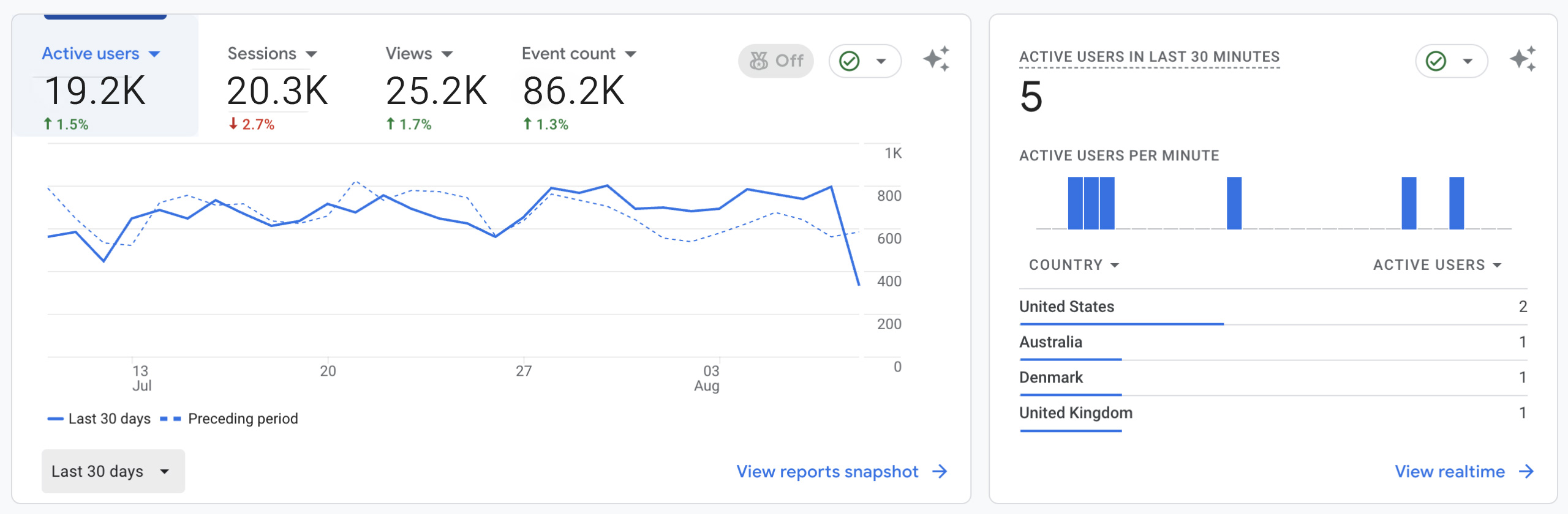This screenshot has height=514, width=1568.
Task: Toggle the anomaly detection Off switch
Action: (775, 61)
